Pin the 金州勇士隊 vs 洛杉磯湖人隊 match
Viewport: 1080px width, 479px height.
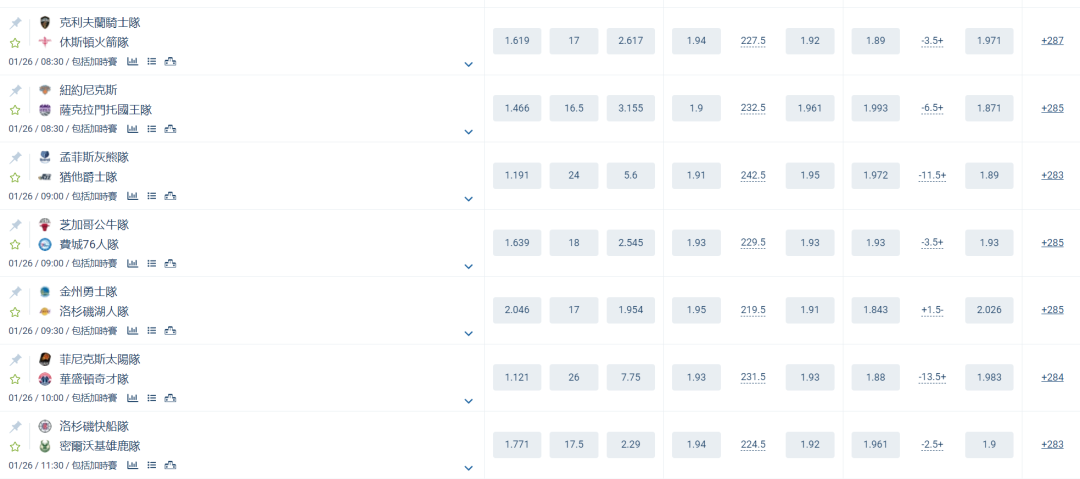(15, 292)
